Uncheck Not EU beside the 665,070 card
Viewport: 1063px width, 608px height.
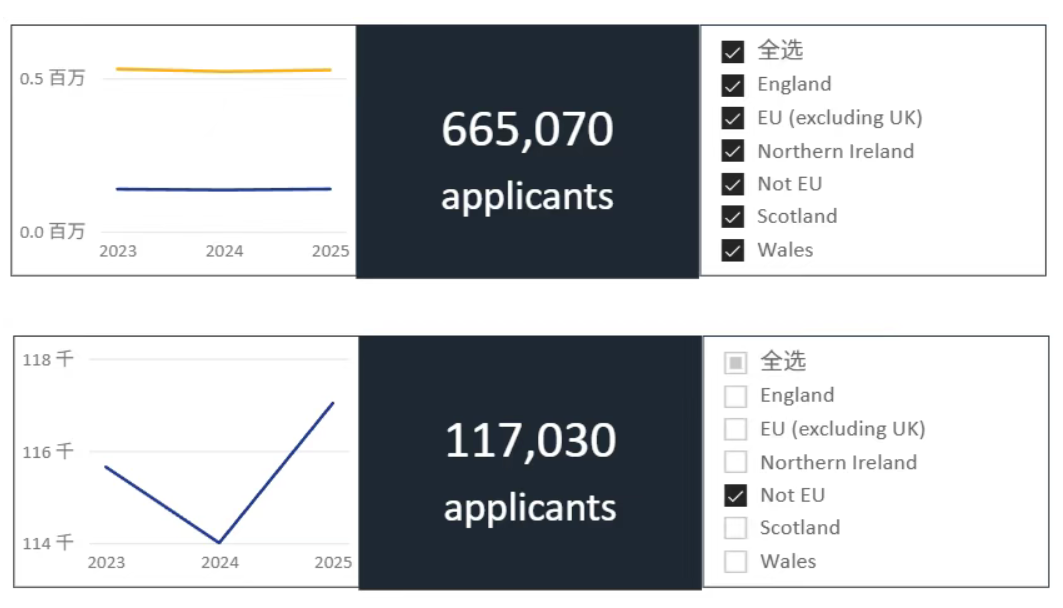coord(733,184)
